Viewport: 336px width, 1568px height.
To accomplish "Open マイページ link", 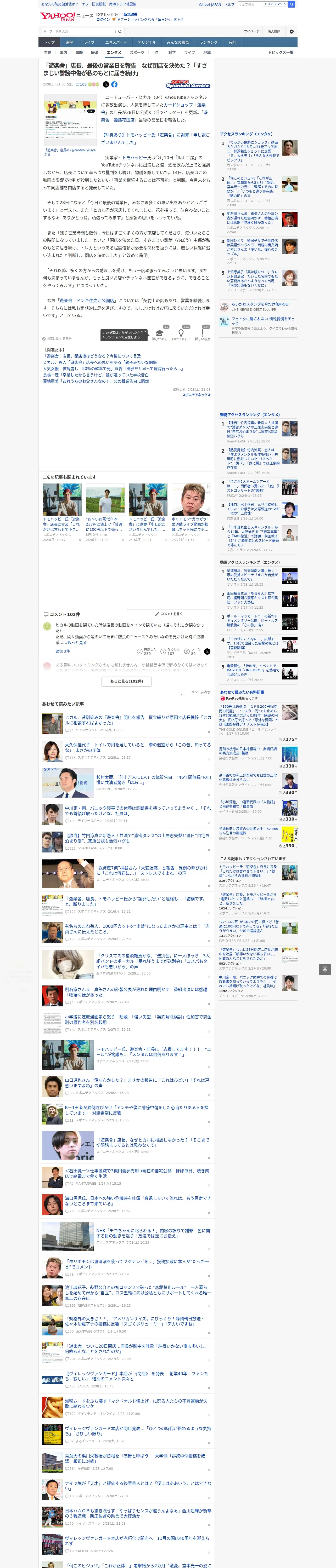I will [251, 31].
